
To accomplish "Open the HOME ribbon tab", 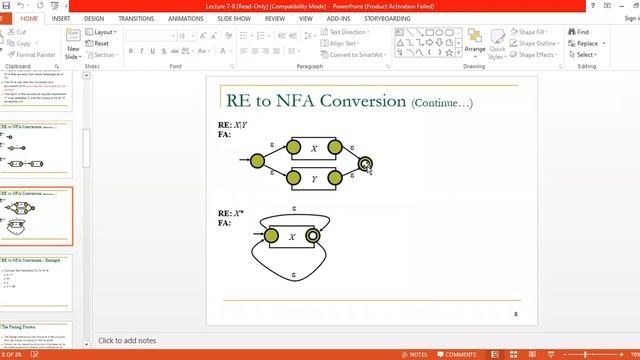I will pyautogui.click(x=29, y=18).
